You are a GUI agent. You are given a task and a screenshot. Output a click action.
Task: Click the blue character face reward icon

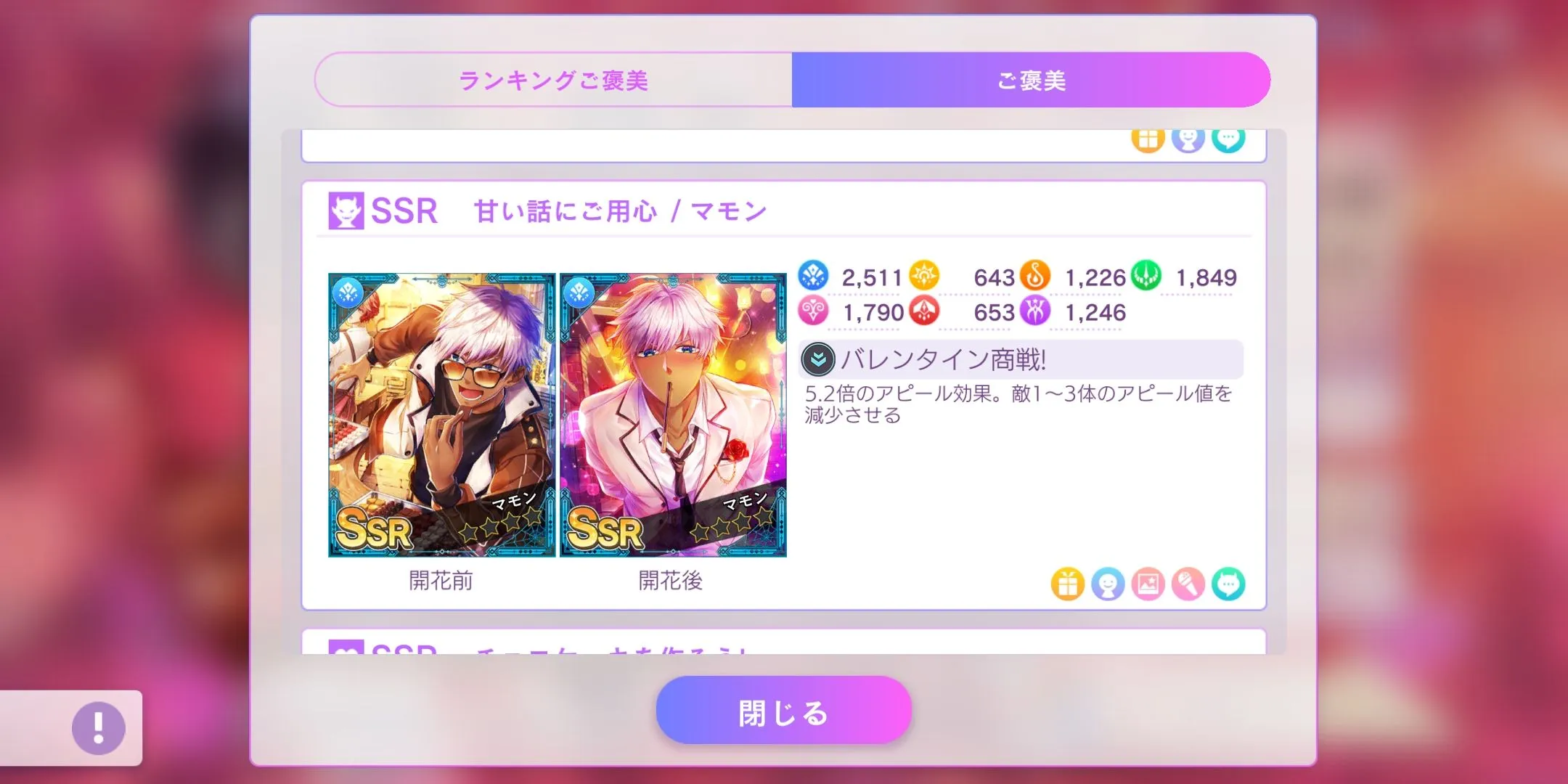click(1108, 584)
